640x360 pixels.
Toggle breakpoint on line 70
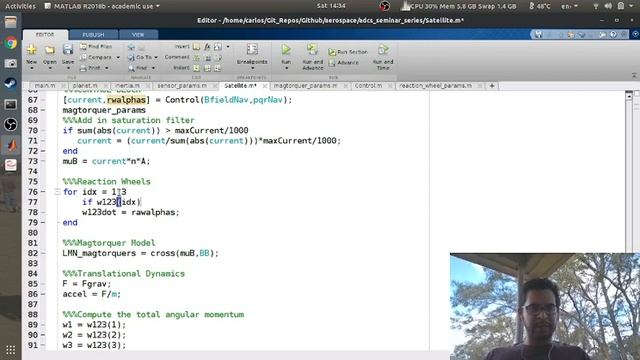(x=43, y=131)
